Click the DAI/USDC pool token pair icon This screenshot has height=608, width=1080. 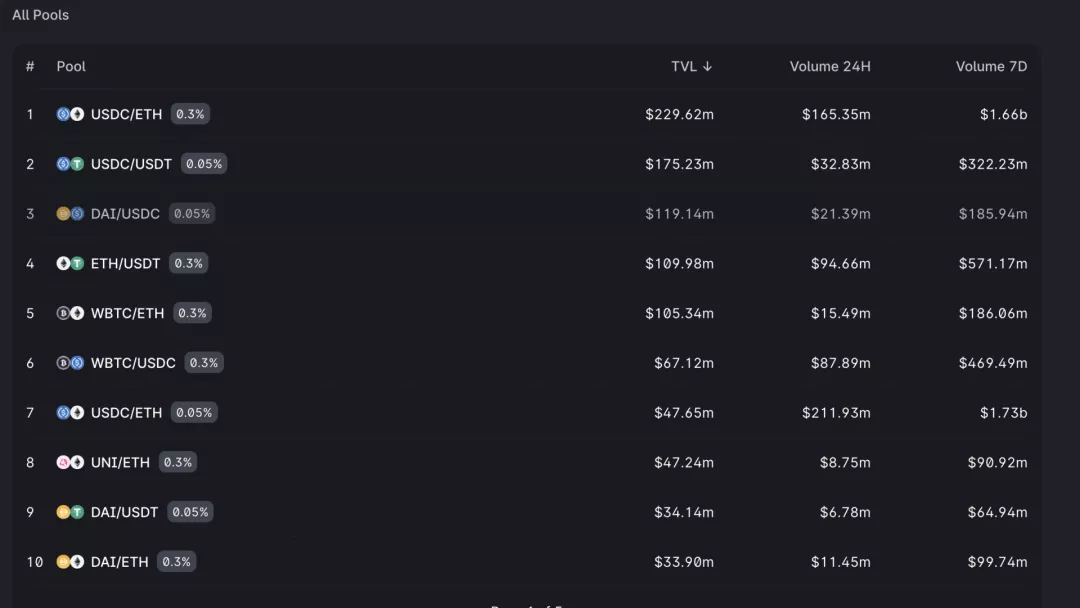(70, 214)
